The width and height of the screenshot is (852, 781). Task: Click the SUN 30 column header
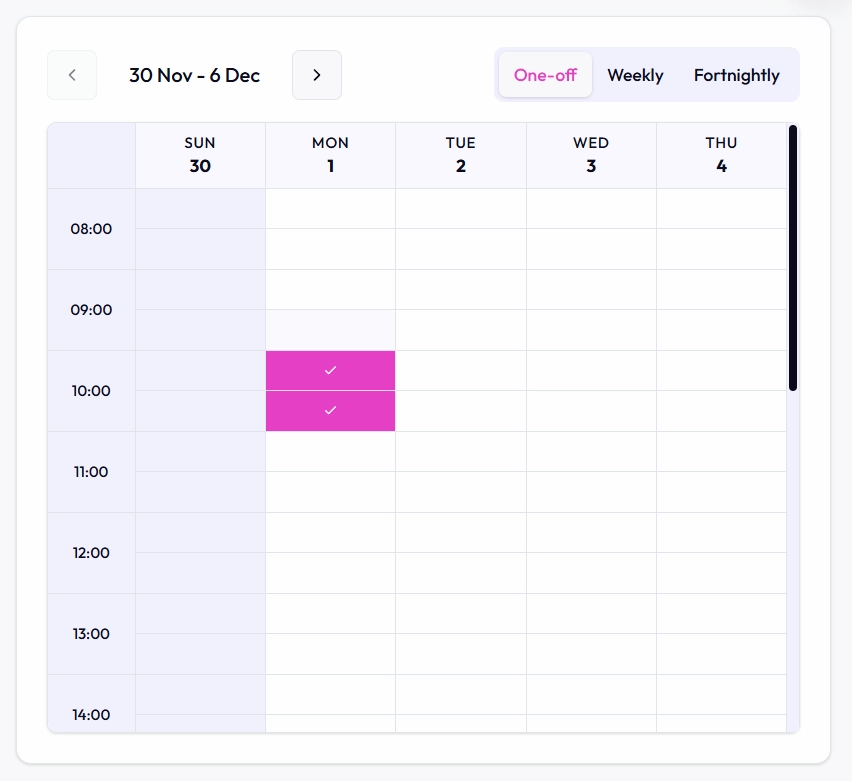coord(200,155)
